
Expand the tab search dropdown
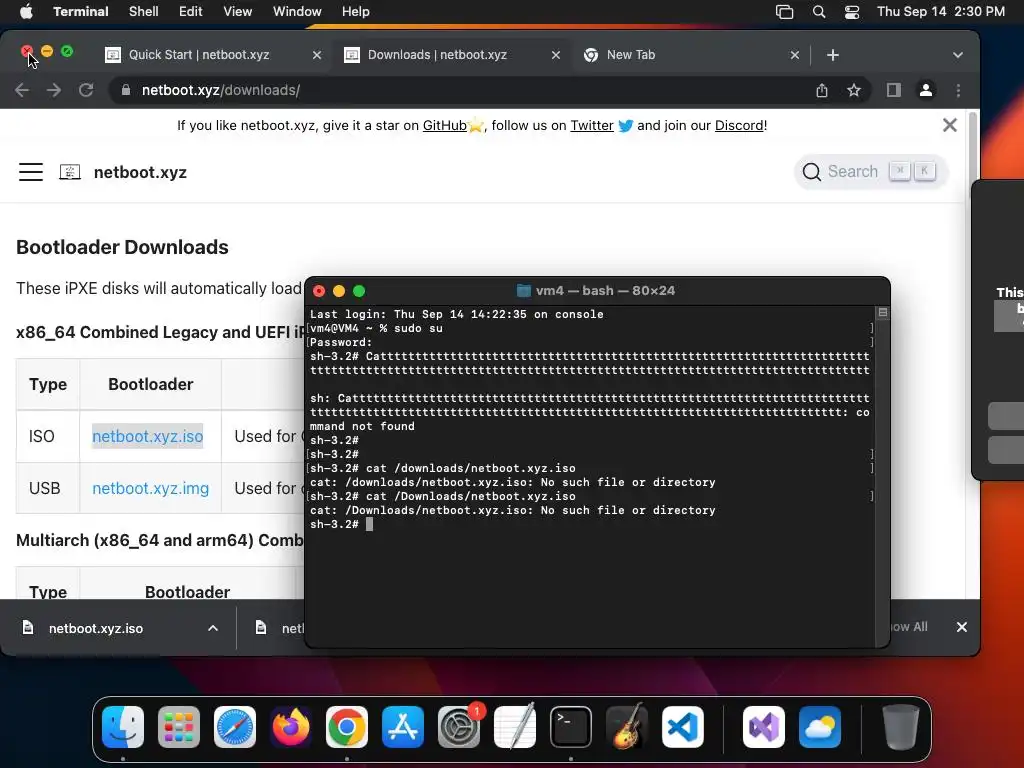tap(958, 55)
